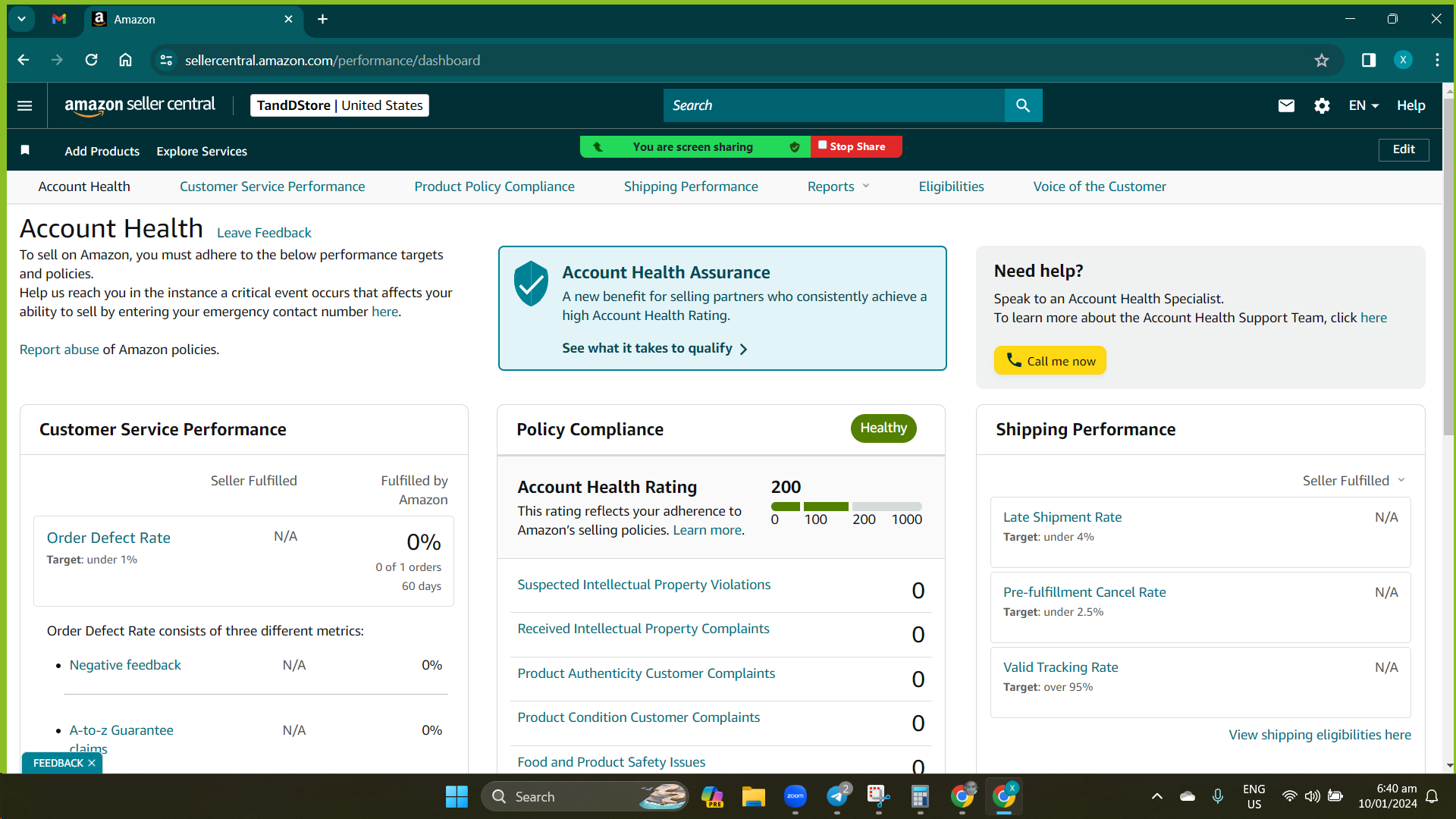The height and width of the screenshot is (819, 1456).
Task: Open the Windows Start menu
Action: [457, 797]
